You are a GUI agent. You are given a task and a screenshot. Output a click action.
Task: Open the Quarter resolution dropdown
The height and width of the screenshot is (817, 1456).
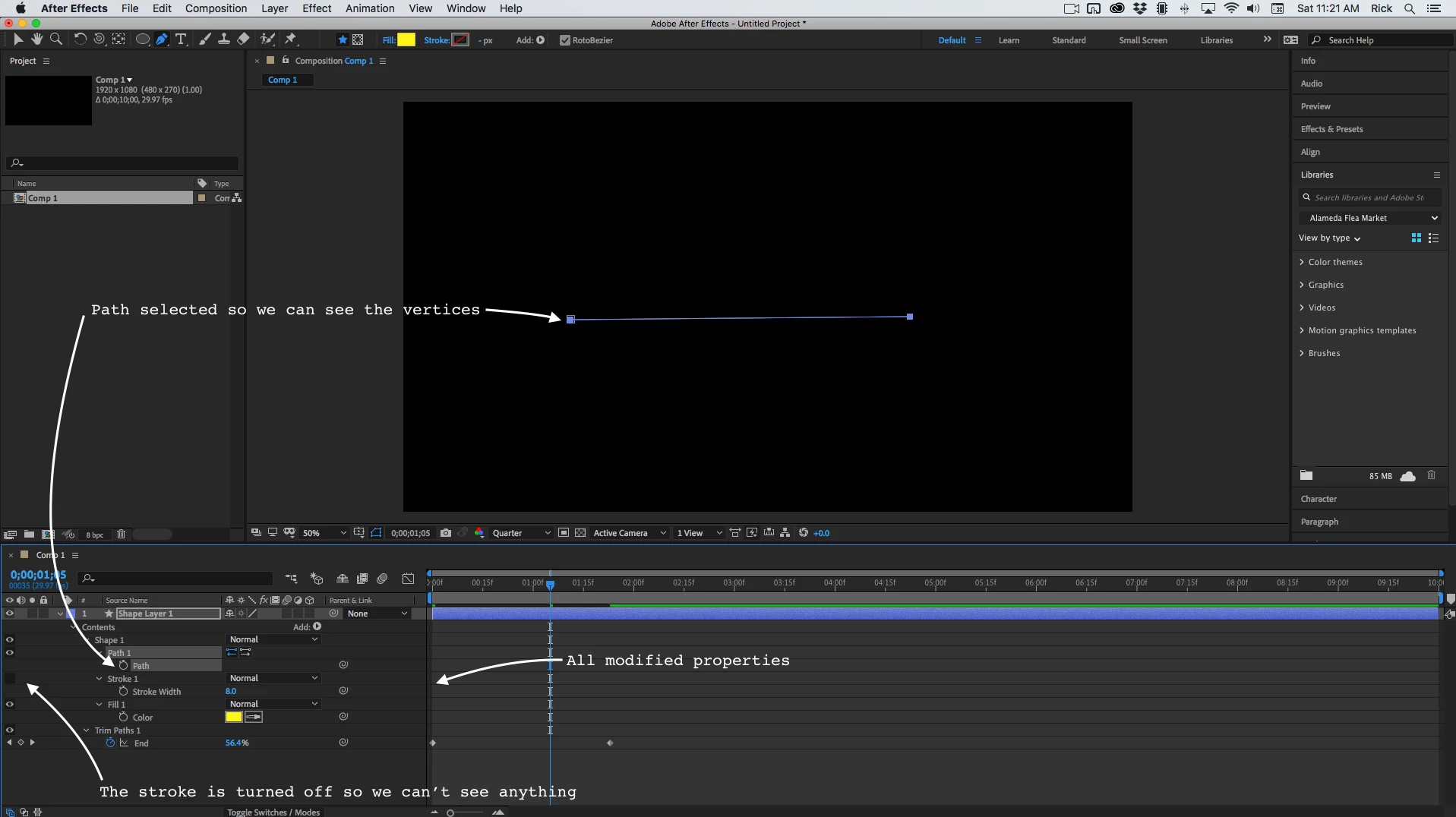(521, 533)
